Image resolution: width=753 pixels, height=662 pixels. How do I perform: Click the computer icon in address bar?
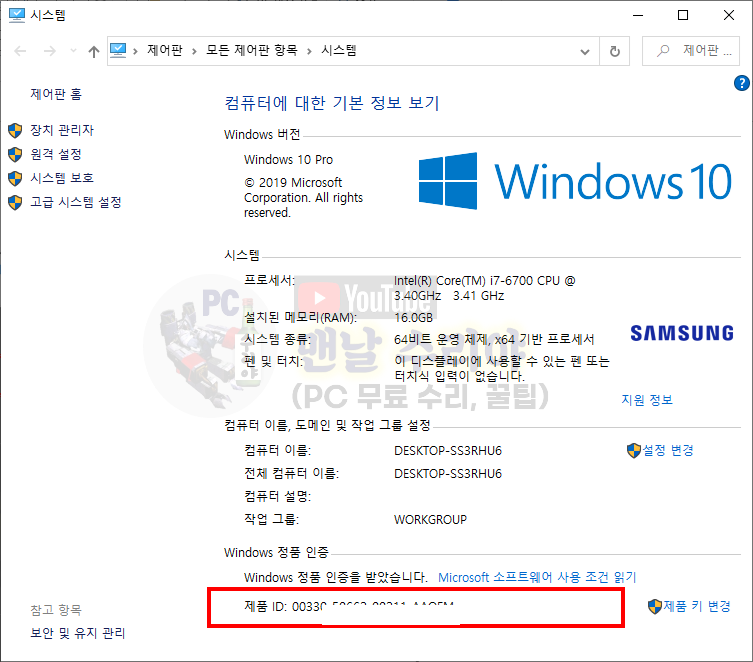118,50
